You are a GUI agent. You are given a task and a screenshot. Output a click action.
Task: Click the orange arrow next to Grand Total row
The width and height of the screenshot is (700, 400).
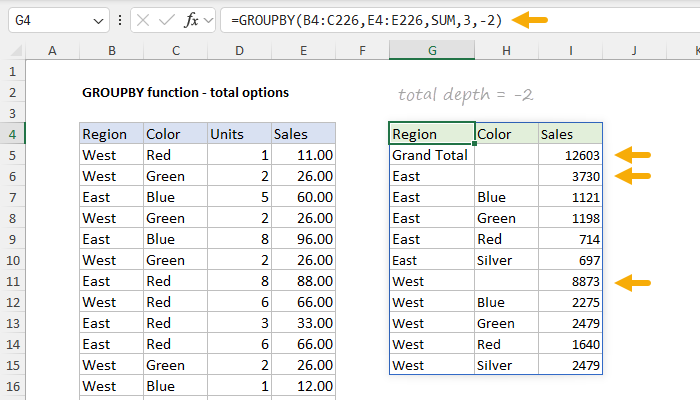pyautogui.click(x=632, y=155)
